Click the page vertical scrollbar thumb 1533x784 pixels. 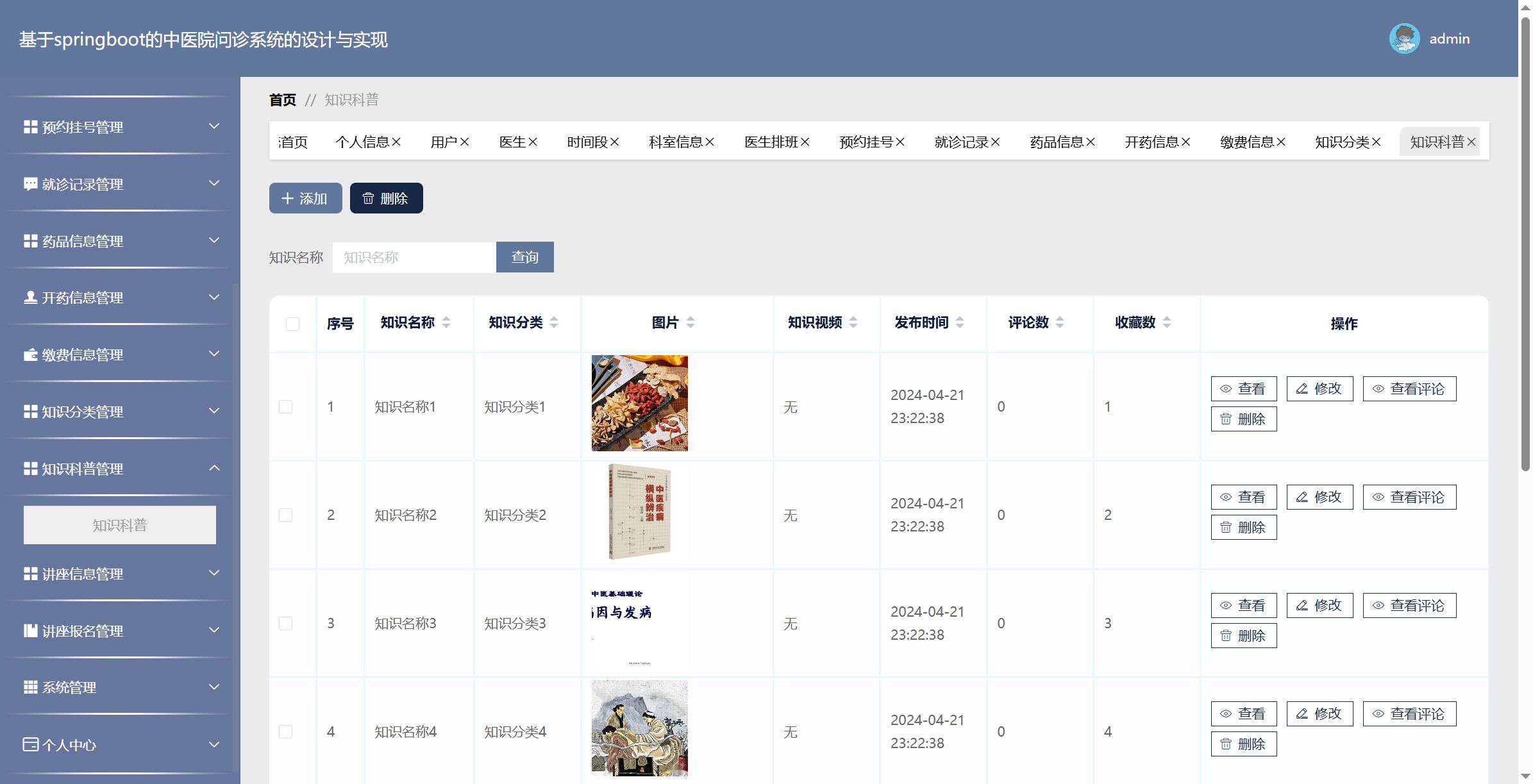click(1526, 244)
